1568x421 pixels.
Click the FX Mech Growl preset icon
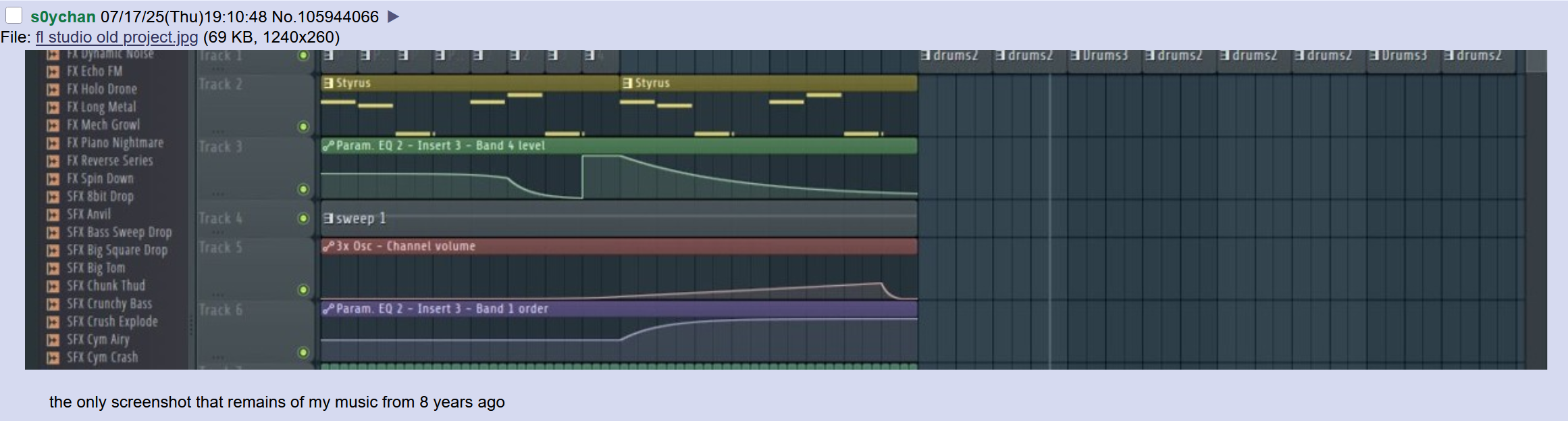(53, 125)
